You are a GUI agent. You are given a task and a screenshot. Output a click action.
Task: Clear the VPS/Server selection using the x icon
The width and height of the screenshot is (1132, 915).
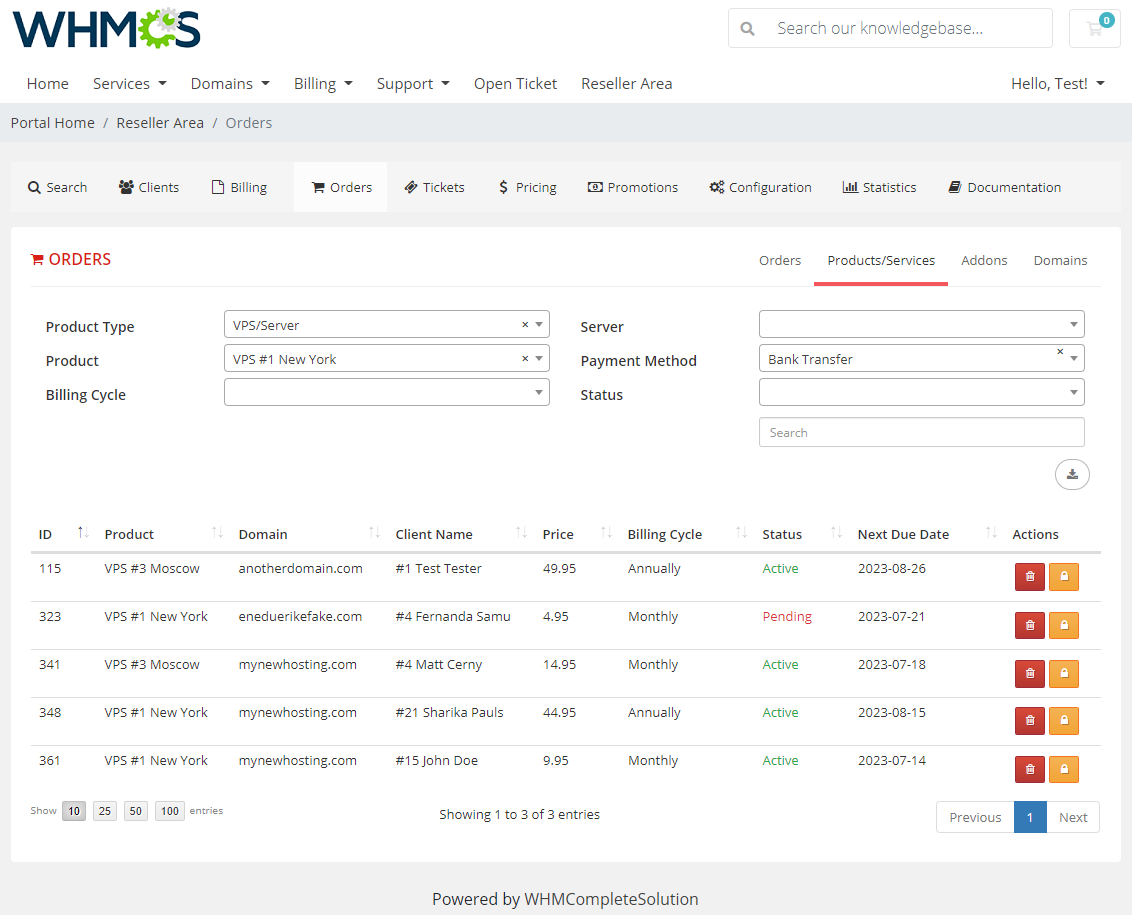[x=524, y=324]
